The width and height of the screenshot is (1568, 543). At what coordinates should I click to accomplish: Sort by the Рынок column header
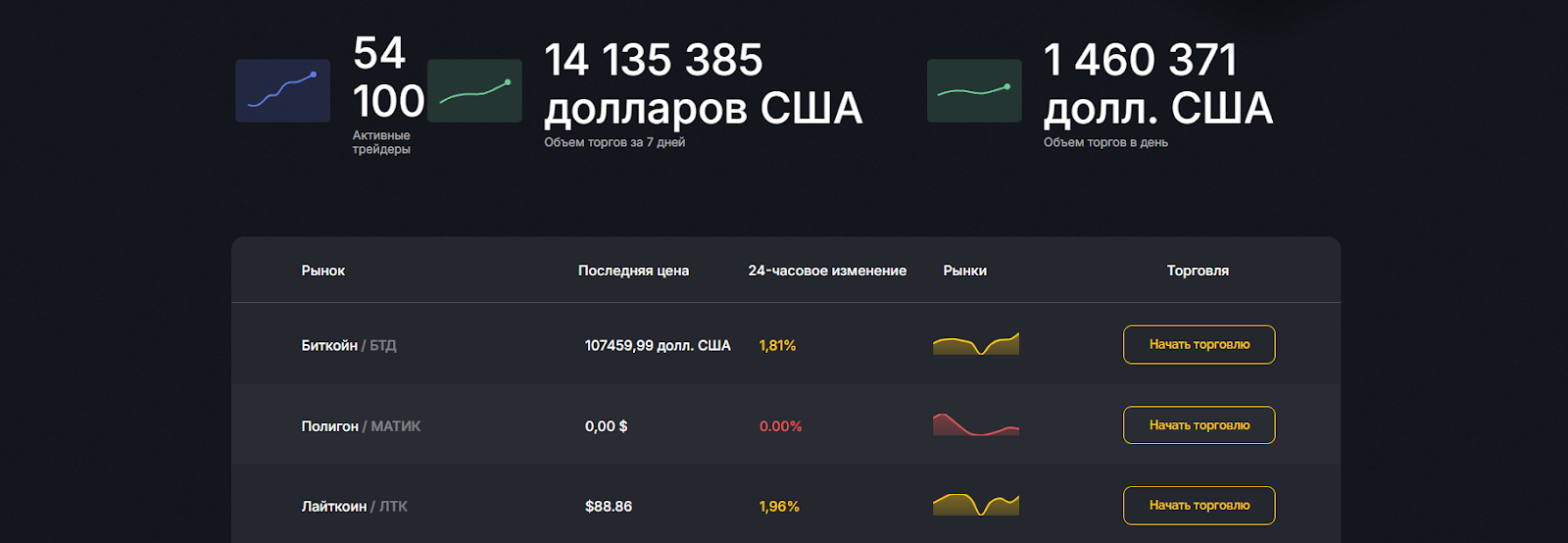(x=323, y=271)
